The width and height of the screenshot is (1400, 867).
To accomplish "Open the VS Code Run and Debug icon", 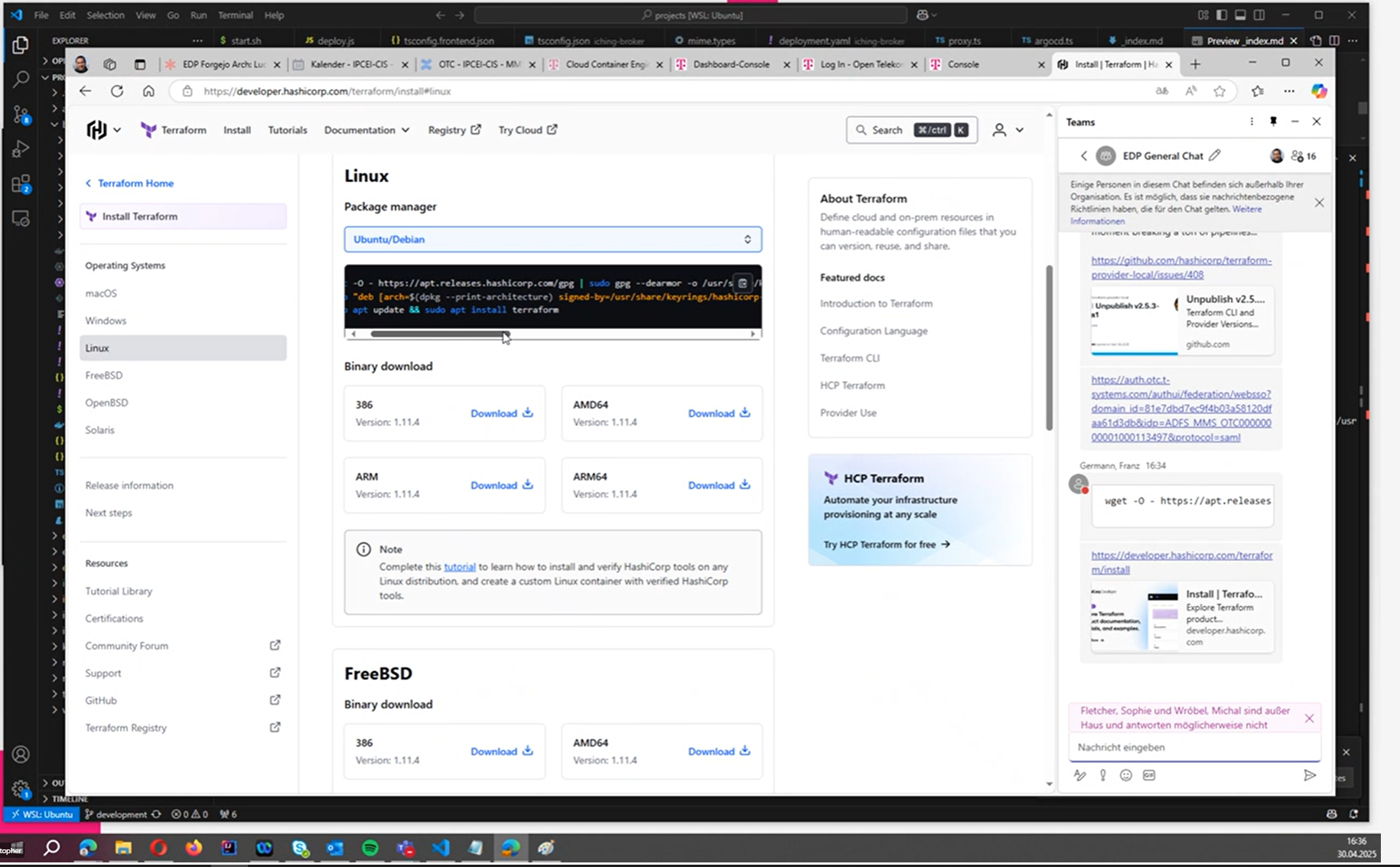I will 21,148.
